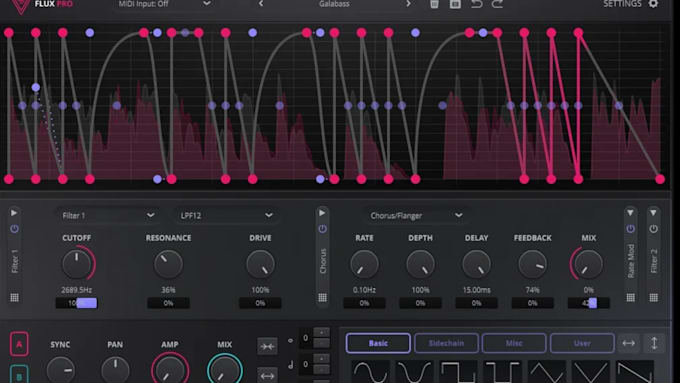The height and width of the screenshot is (383, 680).
Task: Collapse the Chorus module triangle
Action: pos(322,213)
